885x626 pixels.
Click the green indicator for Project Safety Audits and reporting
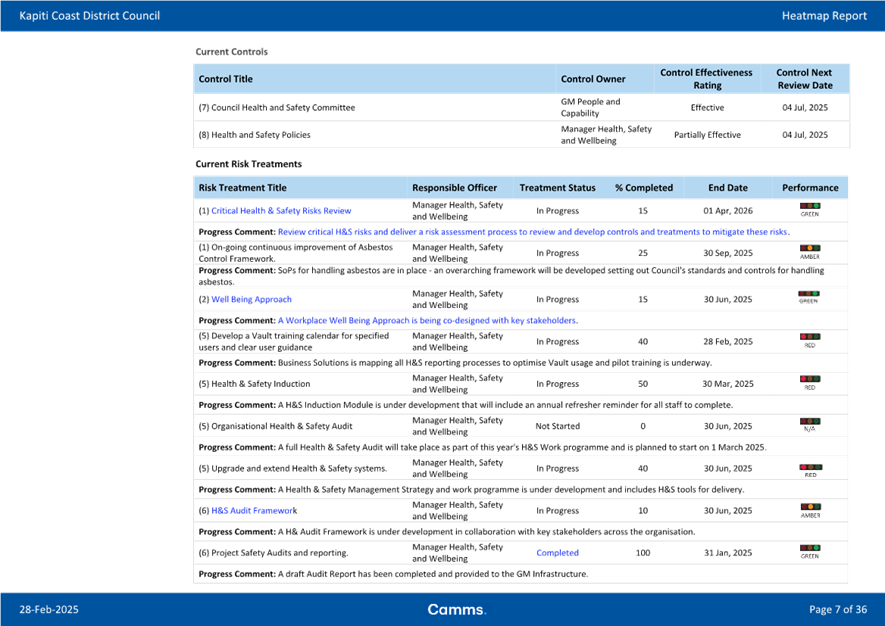pos(809,548)
